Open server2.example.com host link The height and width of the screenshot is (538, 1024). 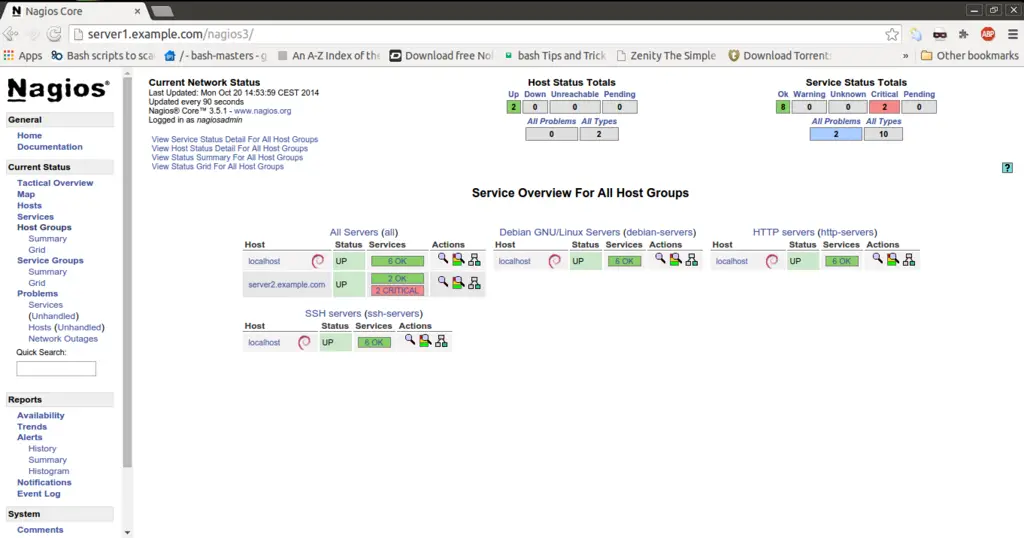[286, 285]
